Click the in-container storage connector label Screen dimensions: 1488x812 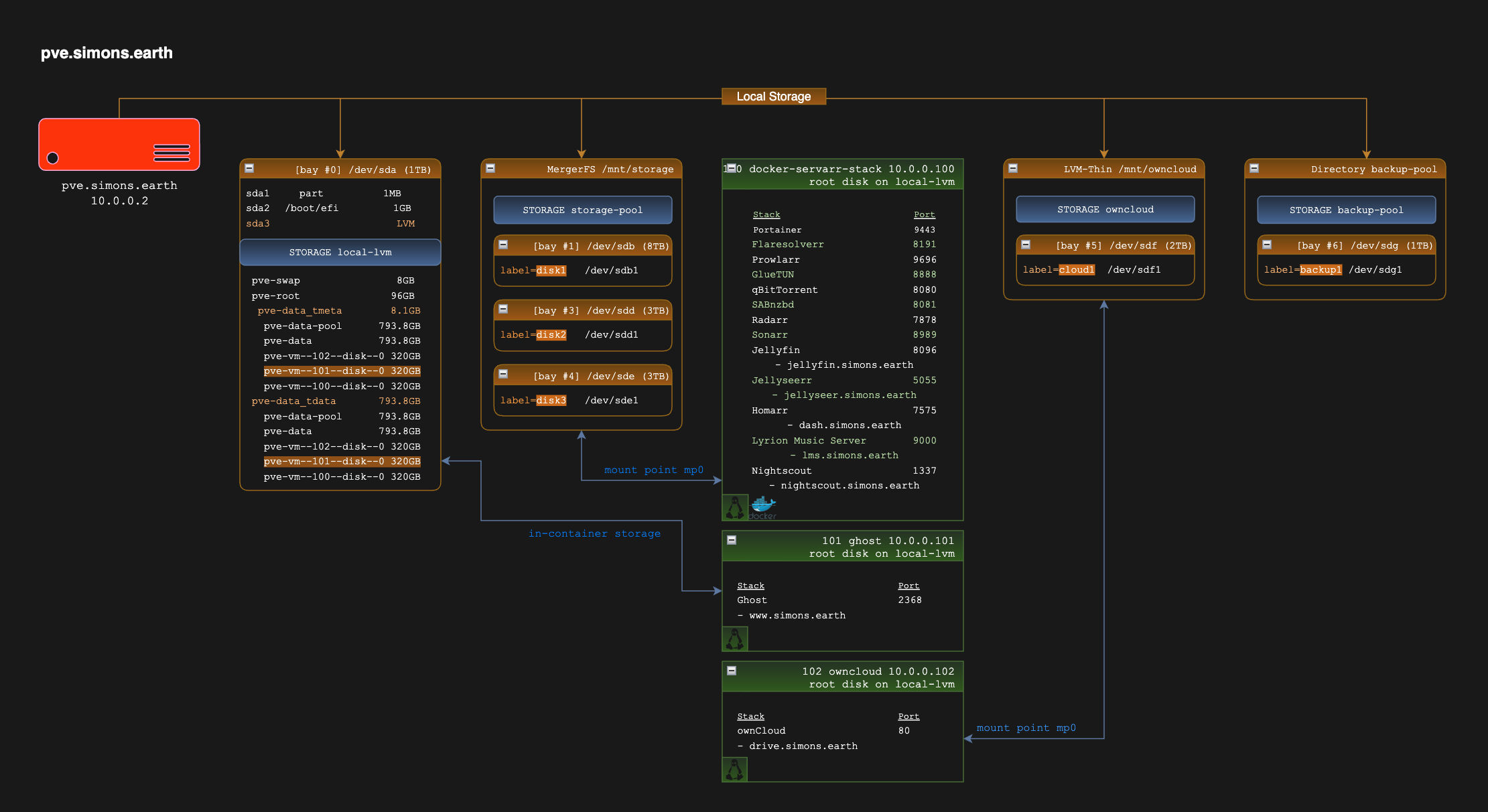pyautogui.click(x=594, y=534)
